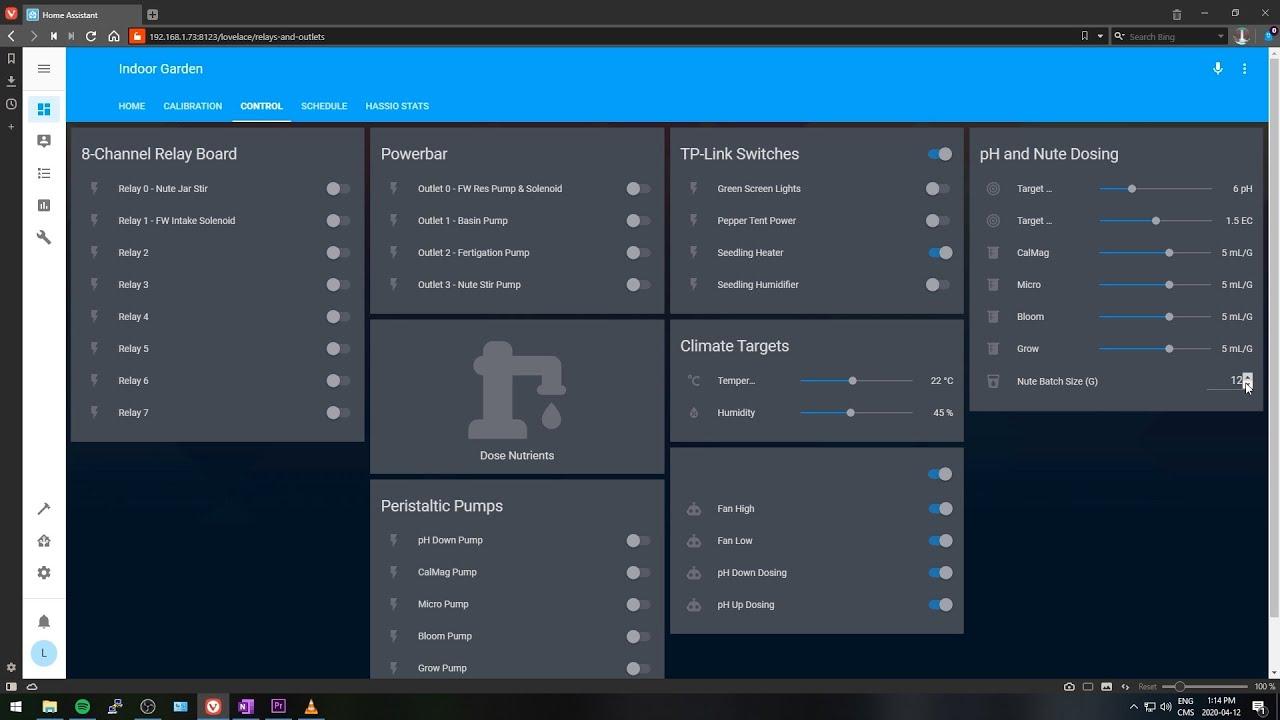
Task: Open the wrench tool sidebar icon
Action: click(44, 237)
